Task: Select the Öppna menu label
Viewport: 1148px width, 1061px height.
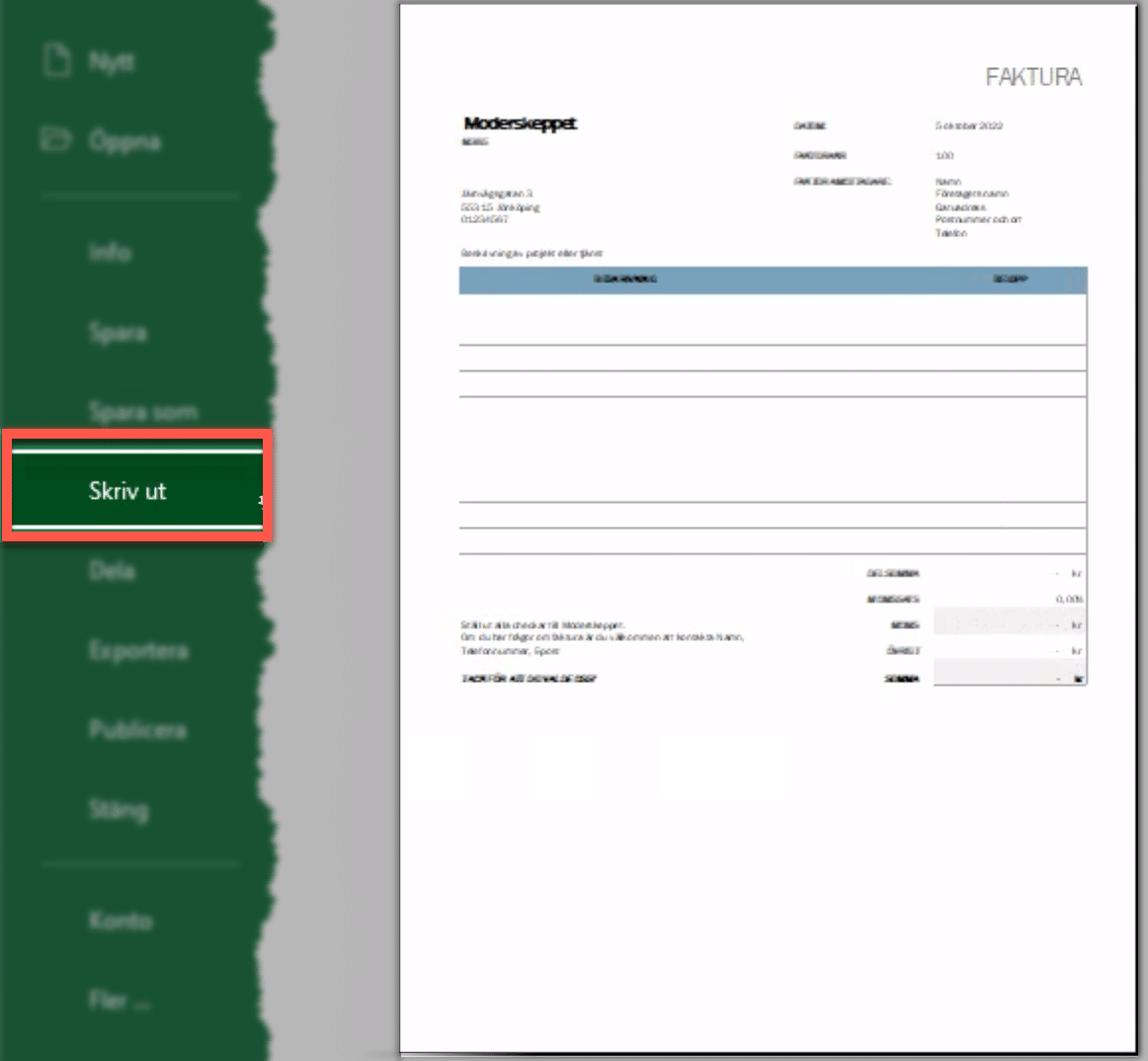Action: tap(124, 141)
